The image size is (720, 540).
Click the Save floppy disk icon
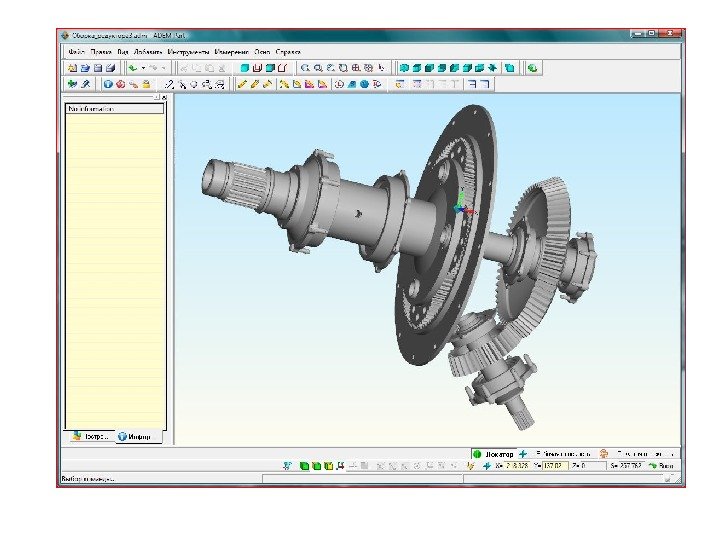coord(97,68)
